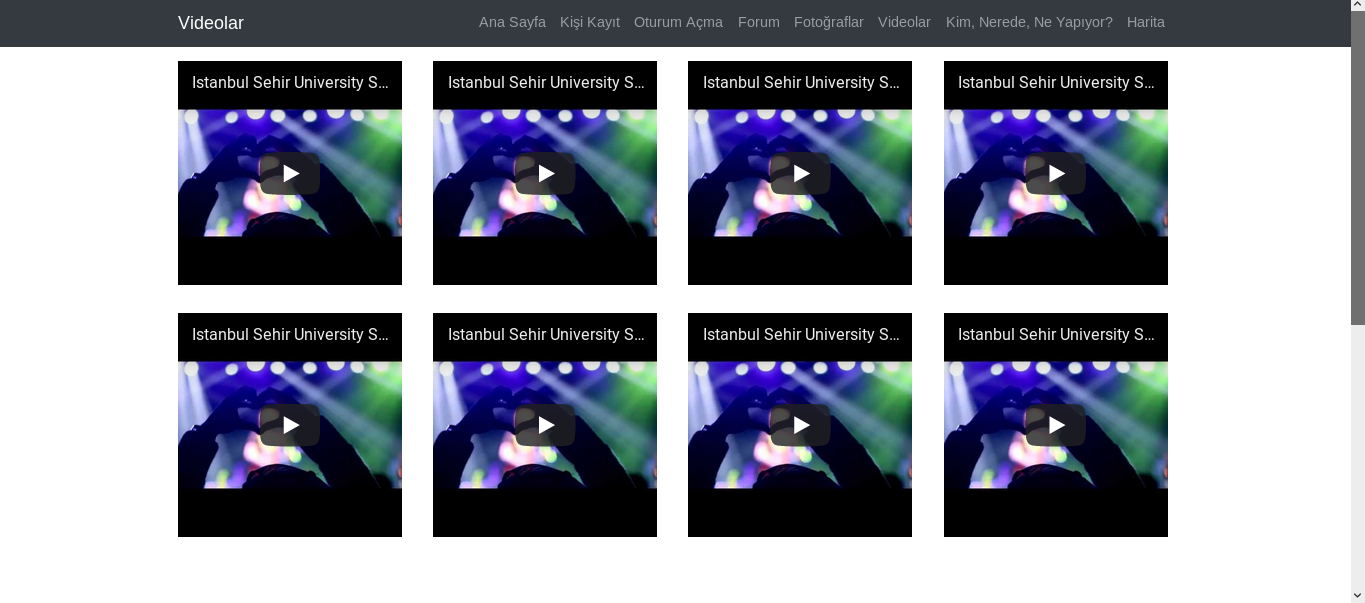Open Oturum Açma login link

click(678, 22)
